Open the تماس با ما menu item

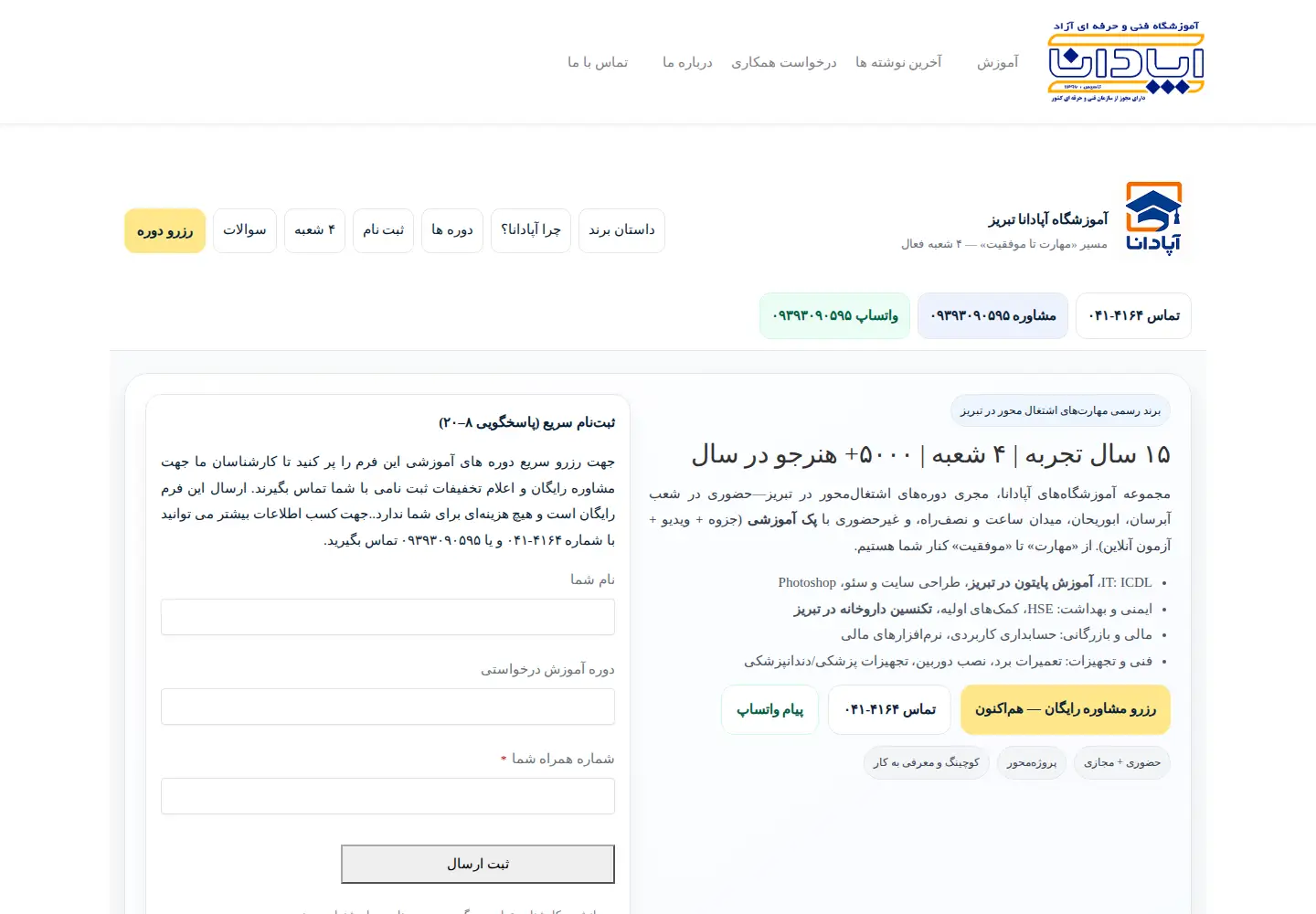[x=598, y=62]
